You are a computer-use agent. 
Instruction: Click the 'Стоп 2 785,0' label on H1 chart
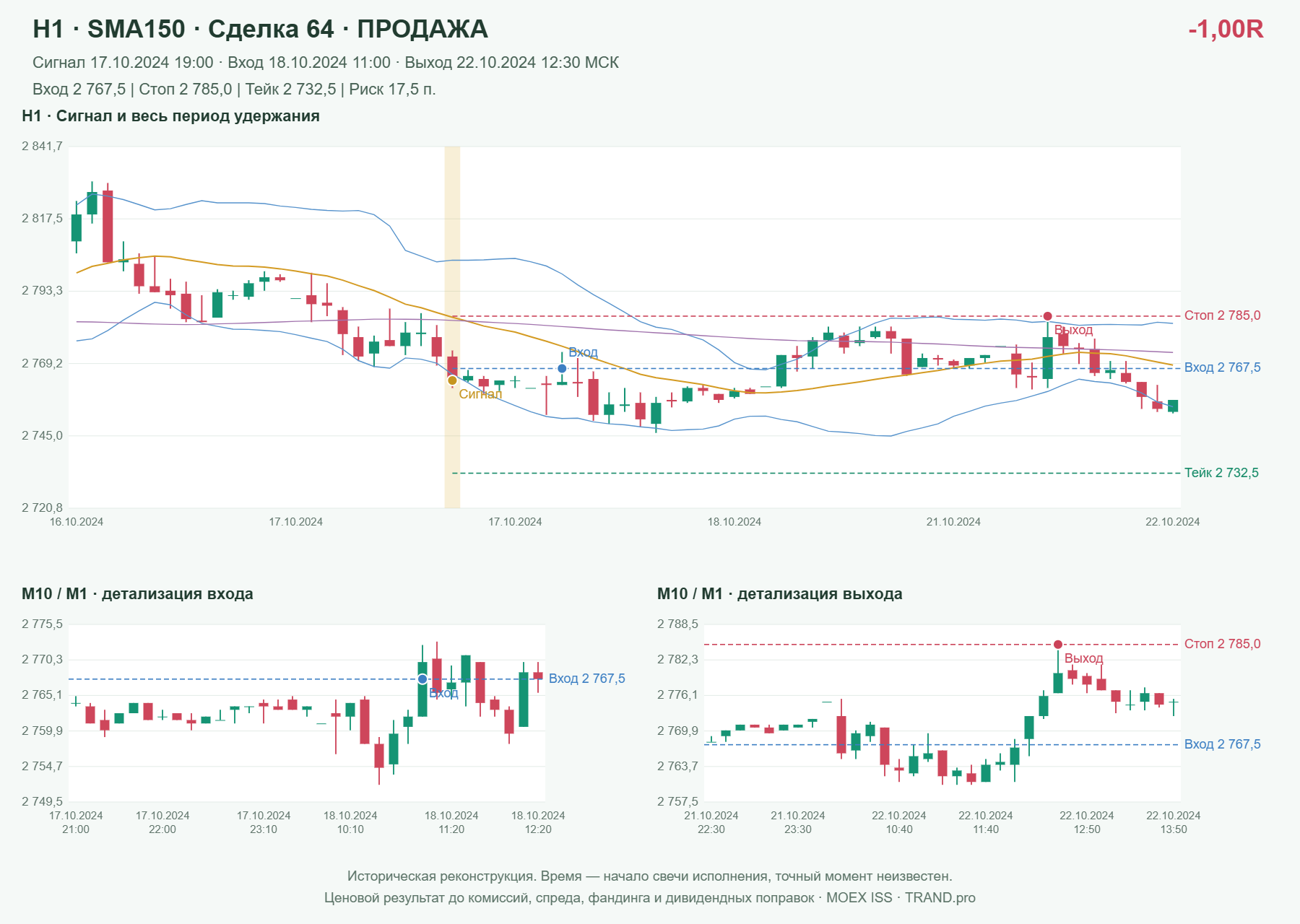pos(1222,315)
